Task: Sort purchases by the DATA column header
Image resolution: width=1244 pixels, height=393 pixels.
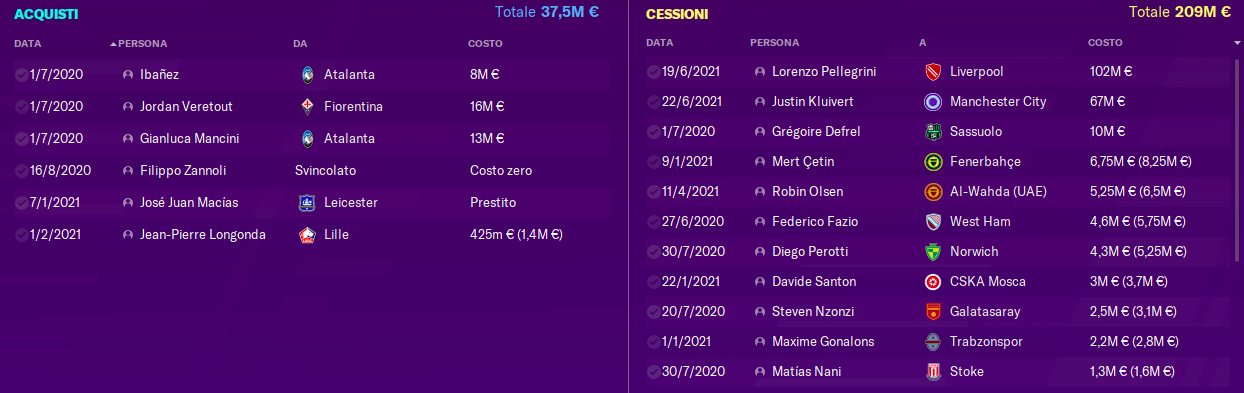Action: click(28, 44)
